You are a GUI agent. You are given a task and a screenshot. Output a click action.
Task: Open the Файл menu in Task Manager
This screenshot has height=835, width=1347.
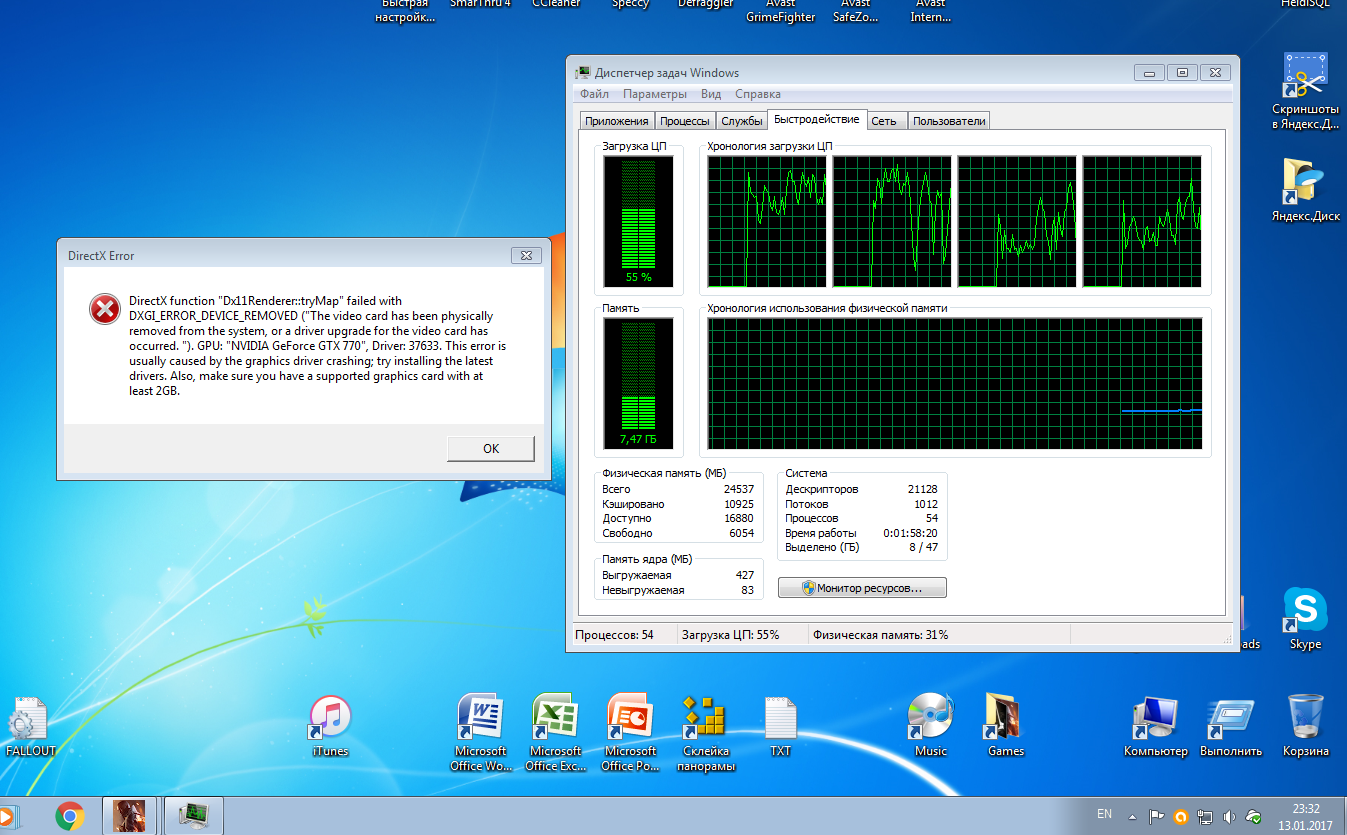pos(594,94)
